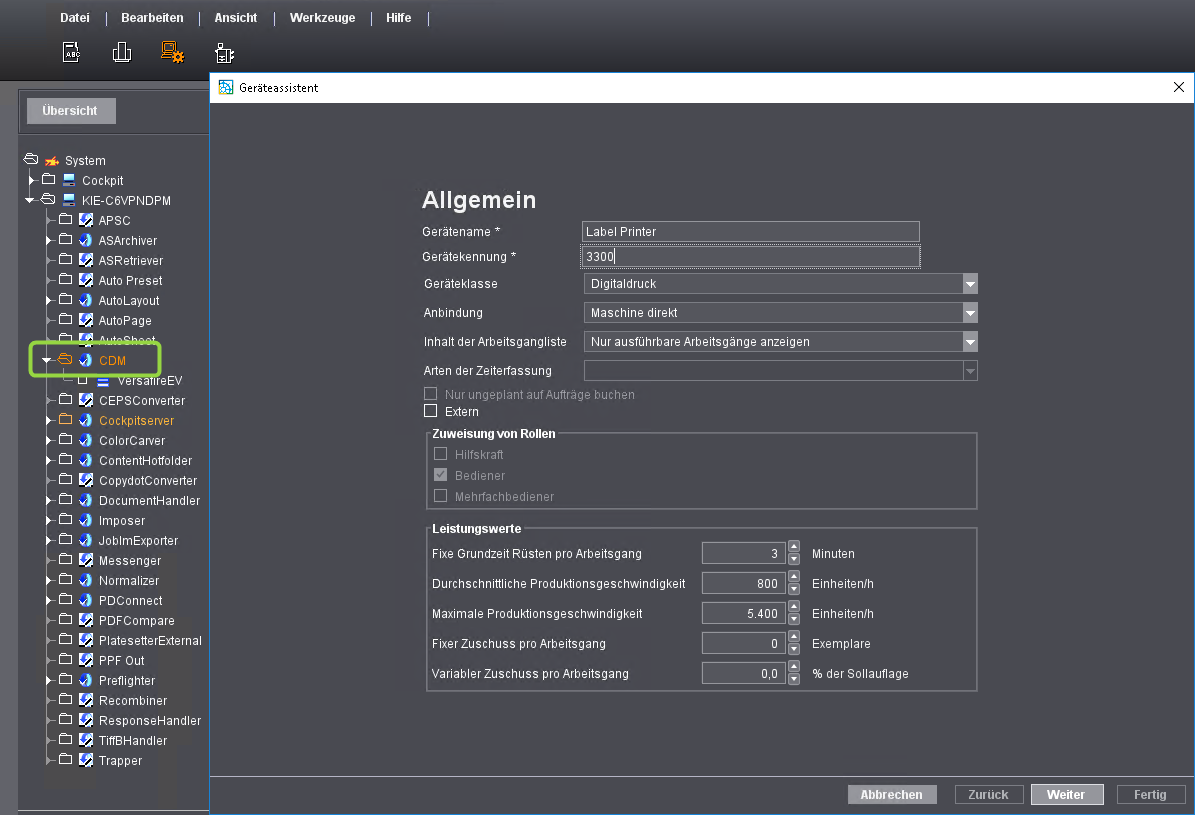
Task: Click the Recombiner service icon
Action: click(86, 700)
